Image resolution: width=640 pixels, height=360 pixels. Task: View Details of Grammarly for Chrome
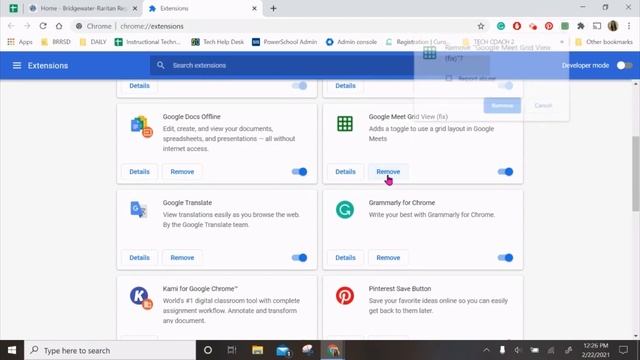click(x=345, y=258)
